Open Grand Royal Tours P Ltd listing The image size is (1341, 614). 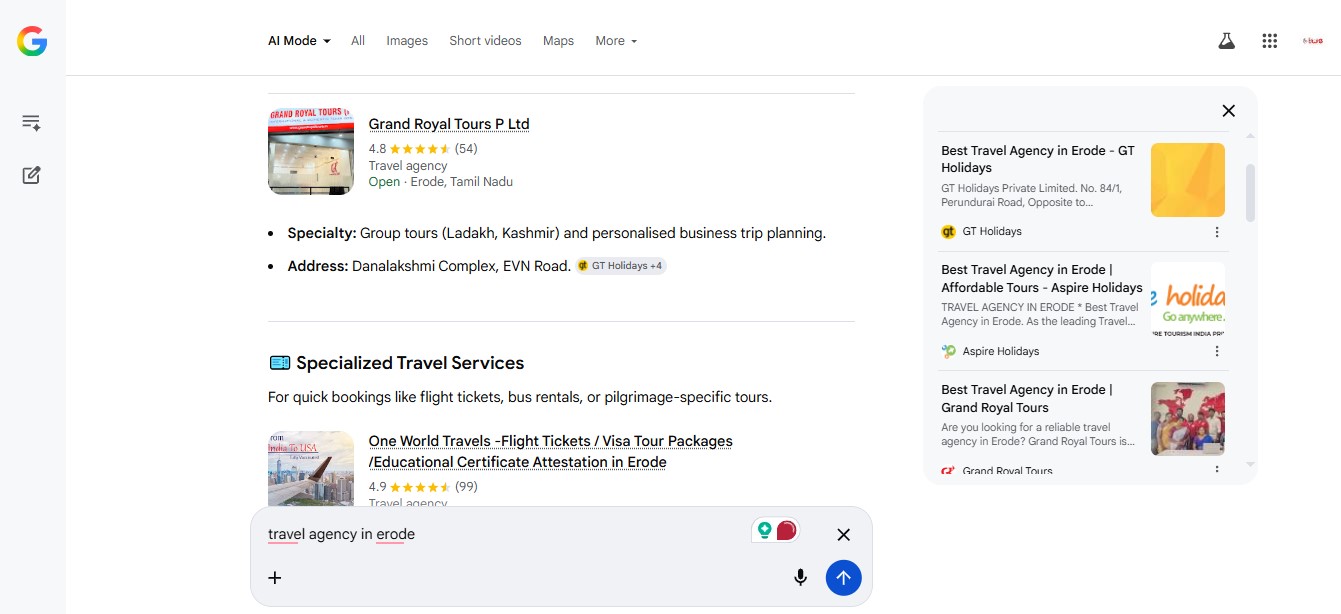pyautogui.click(x=449, y=124)
